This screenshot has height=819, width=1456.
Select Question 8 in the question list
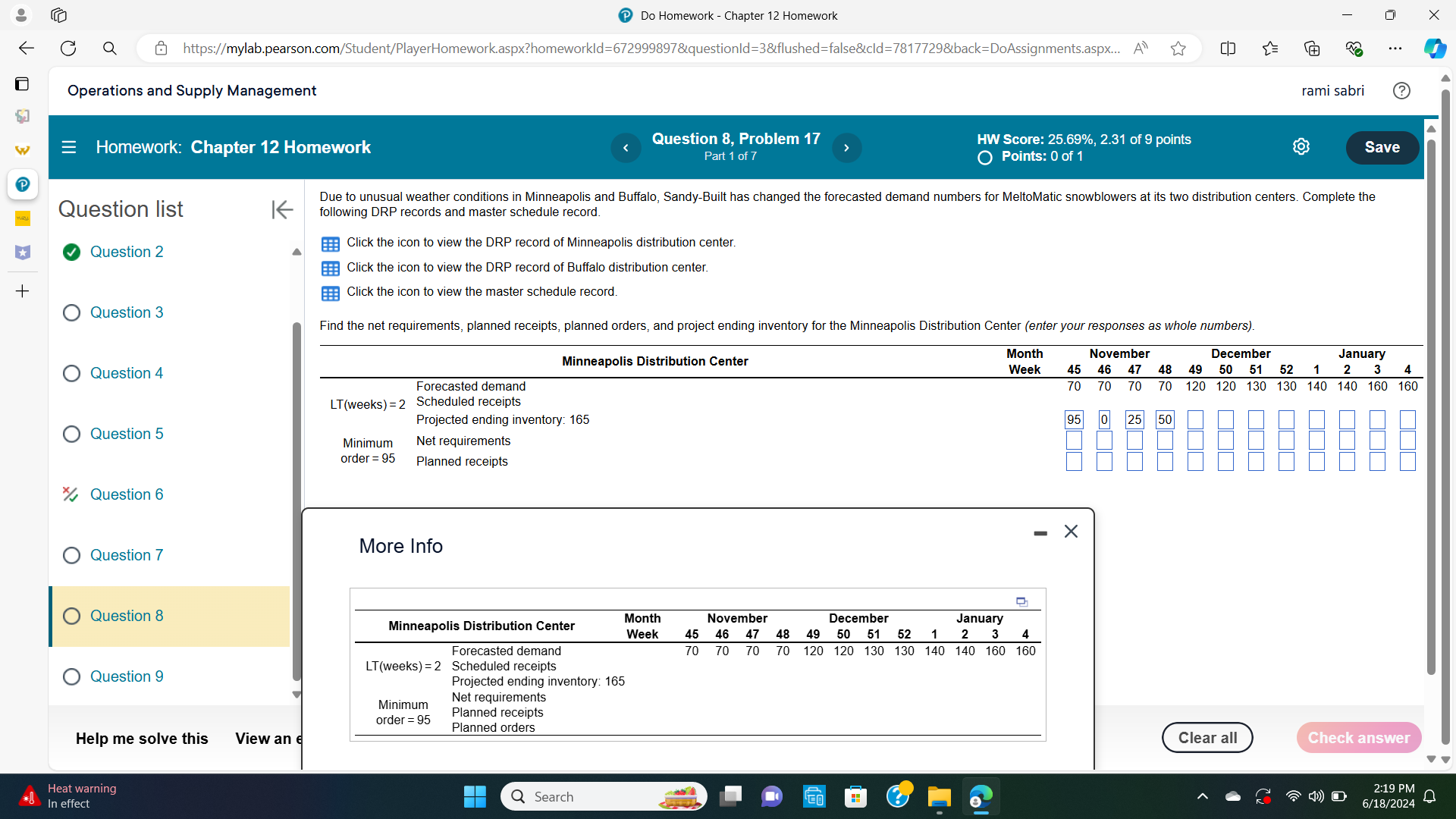tap(127, 616)
